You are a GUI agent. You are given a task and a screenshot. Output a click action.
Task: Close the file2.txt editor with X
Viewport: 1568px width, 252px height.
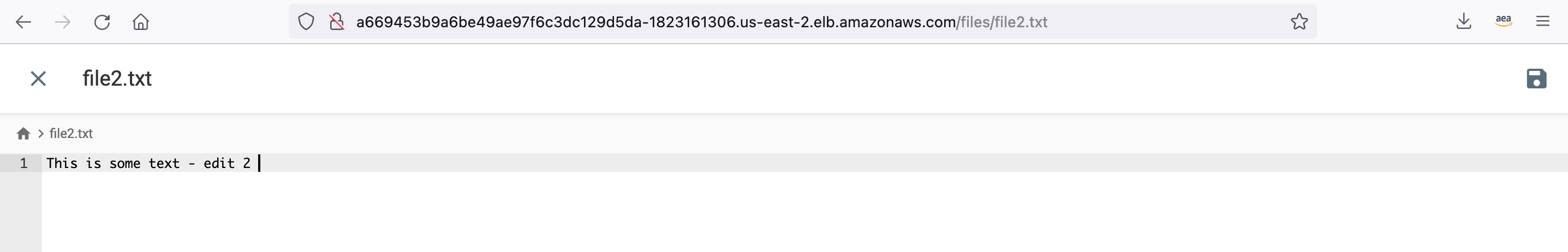point(38,79)
